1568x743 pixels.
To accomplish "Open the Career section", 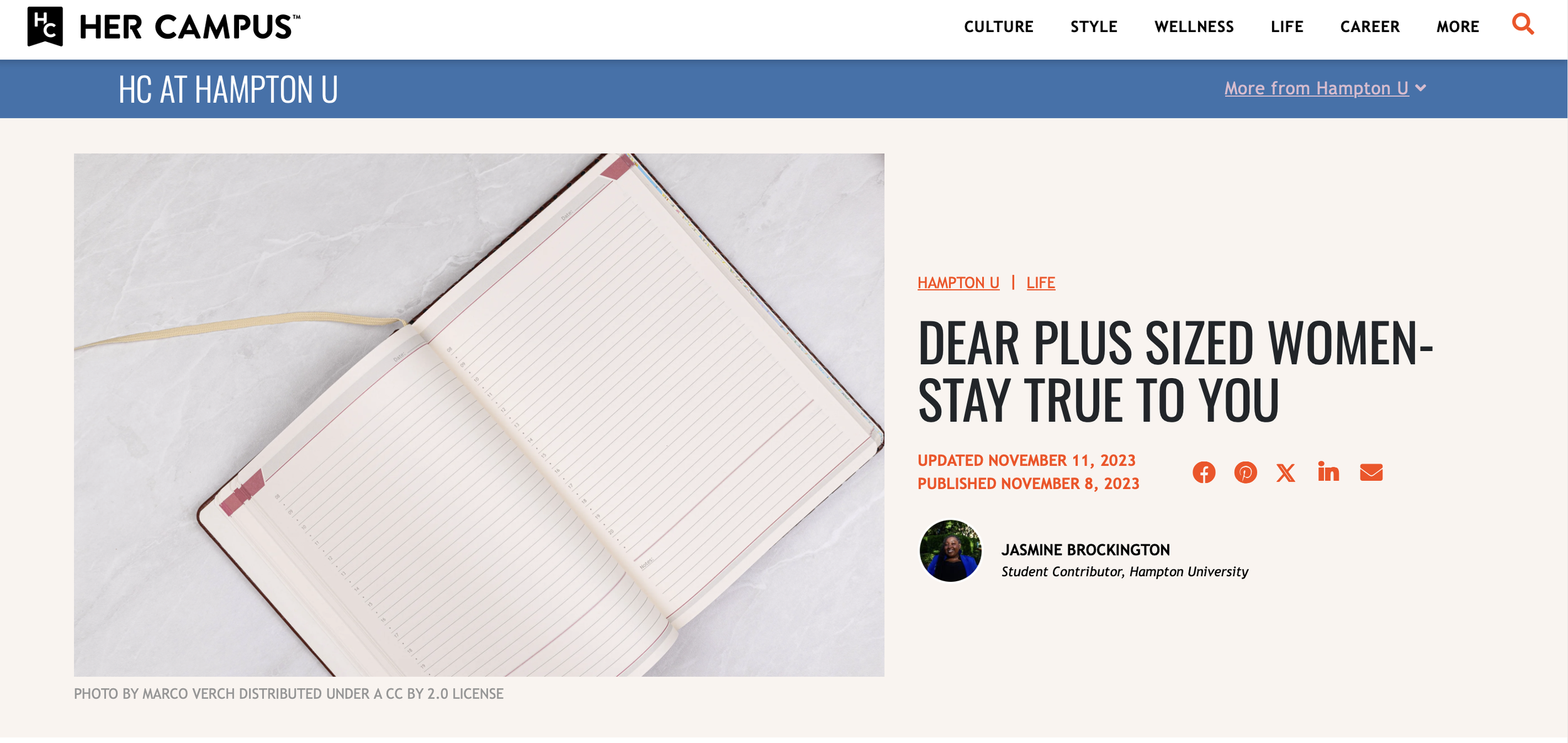I will click(1370, 27).
